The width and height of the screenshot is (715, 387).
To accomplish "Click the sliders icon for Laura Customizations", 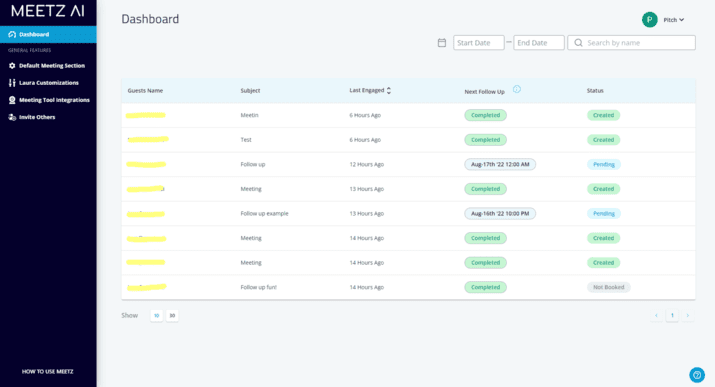I will pos(12,83).
